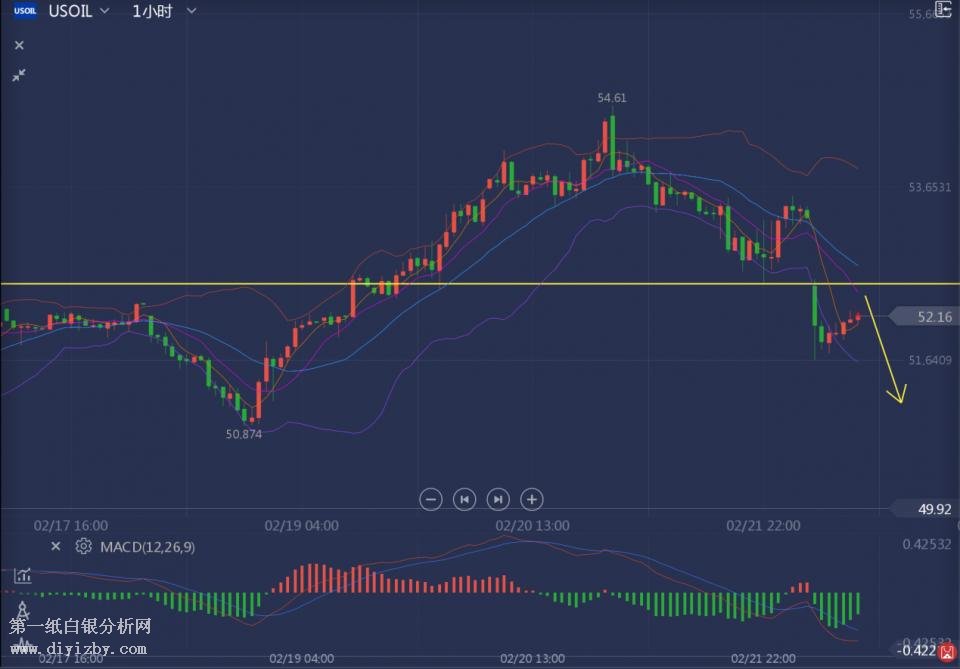Click the USOIL symbol logo badge
The height and width of the screenshot is (669, 960).
point(25,11)
